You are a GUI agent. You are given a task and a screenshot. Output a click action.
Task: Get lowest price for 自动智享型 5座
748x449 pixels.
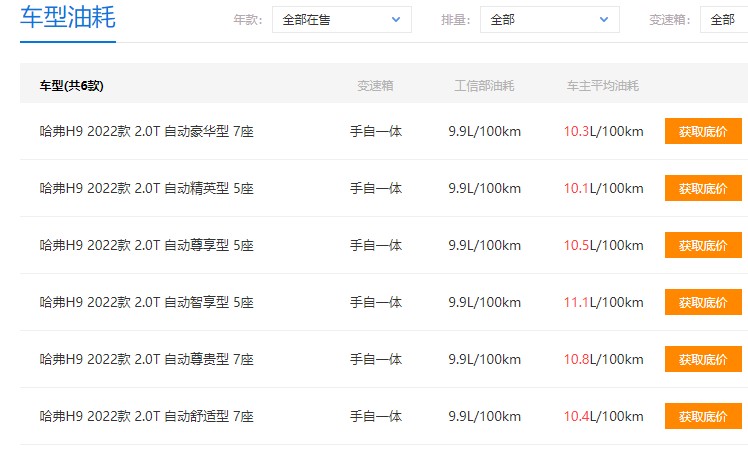point(703,302)
